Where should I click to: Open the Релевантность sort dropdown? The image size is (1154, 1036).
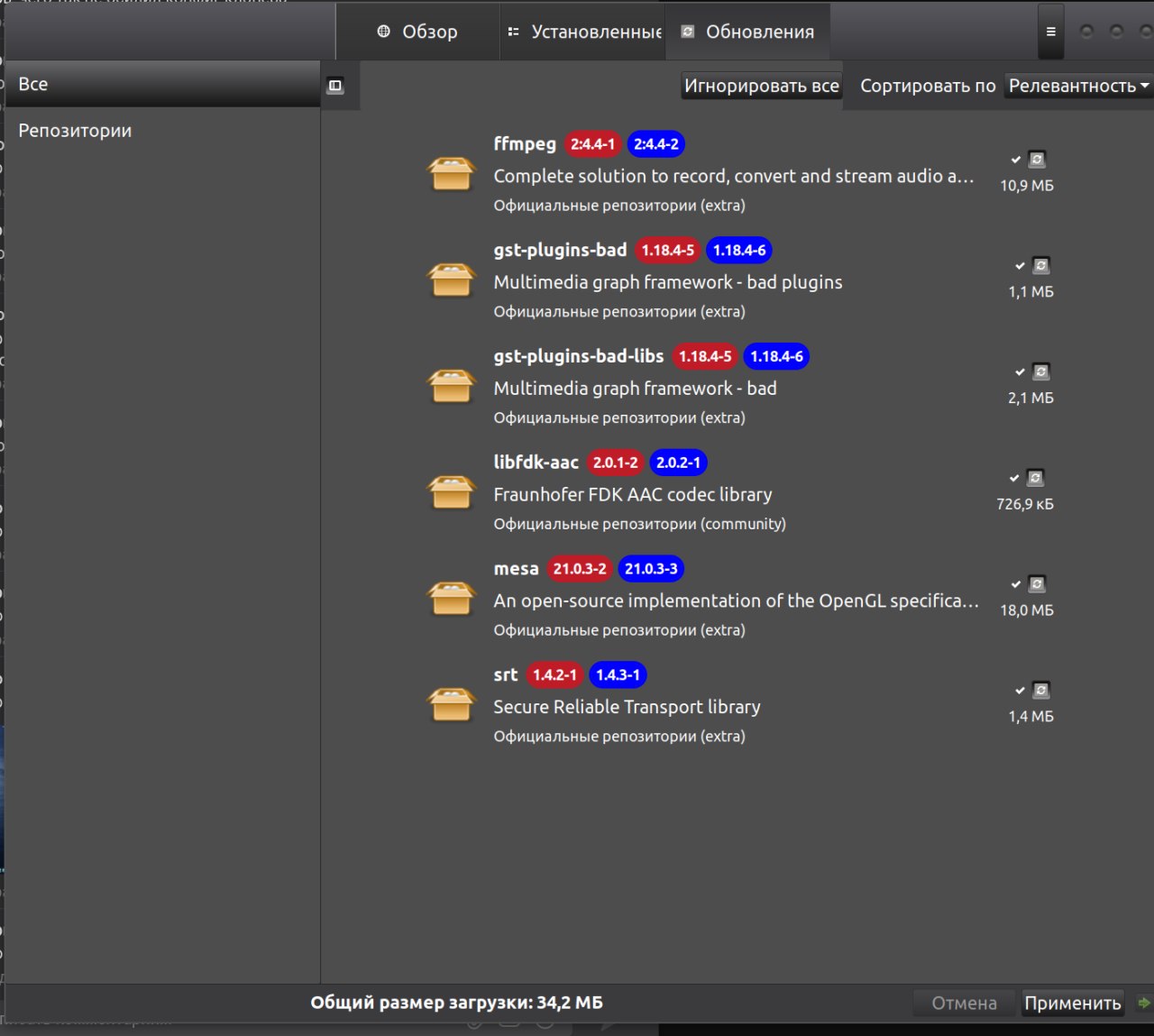tap(1078, 86)
